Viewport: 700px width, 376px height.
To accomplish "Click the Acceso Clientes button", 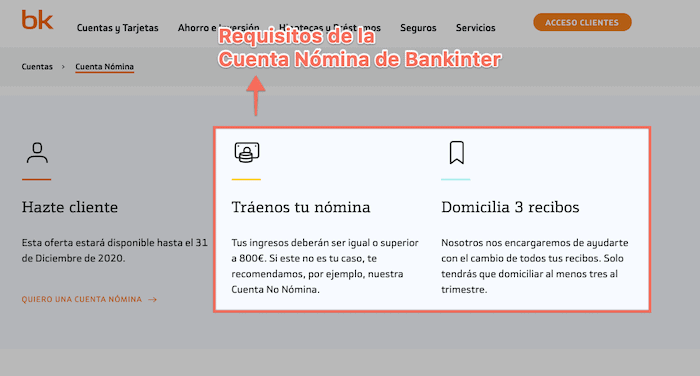I will (x=582, y=22).
